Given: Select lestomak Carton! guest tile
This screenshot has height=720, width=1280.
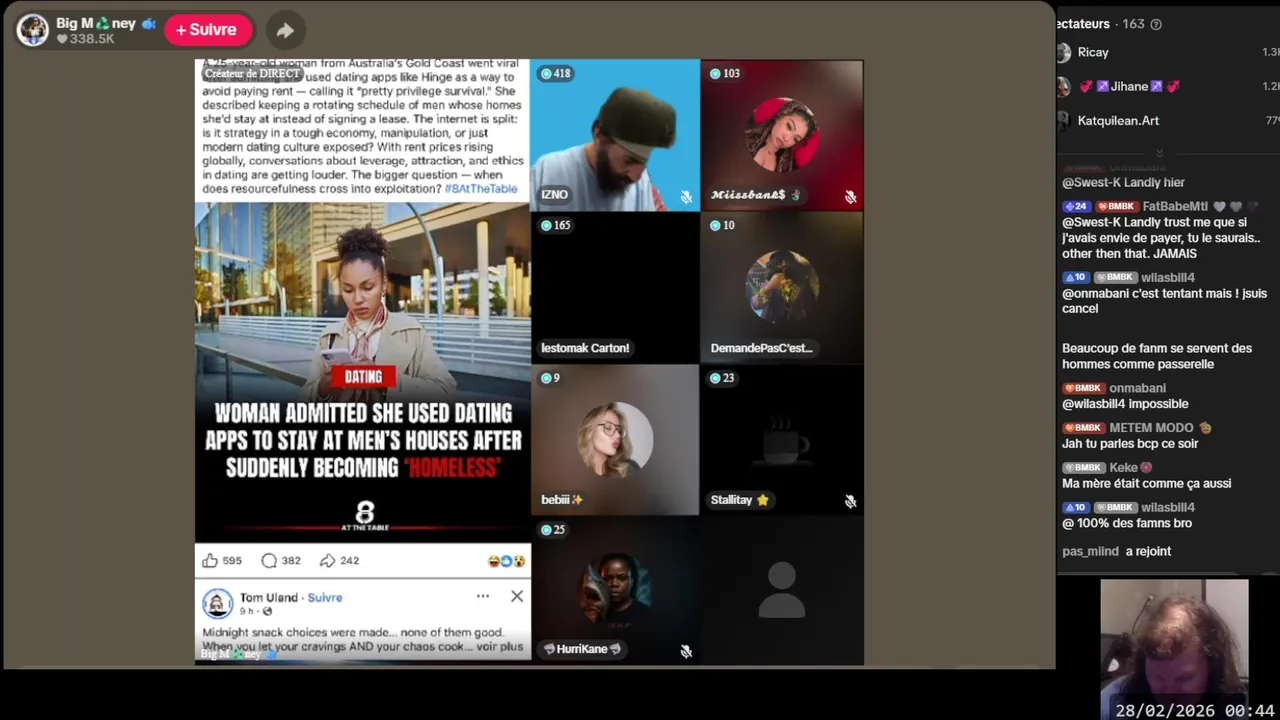Looking at the screenshot, I should [x=615, y=288].
